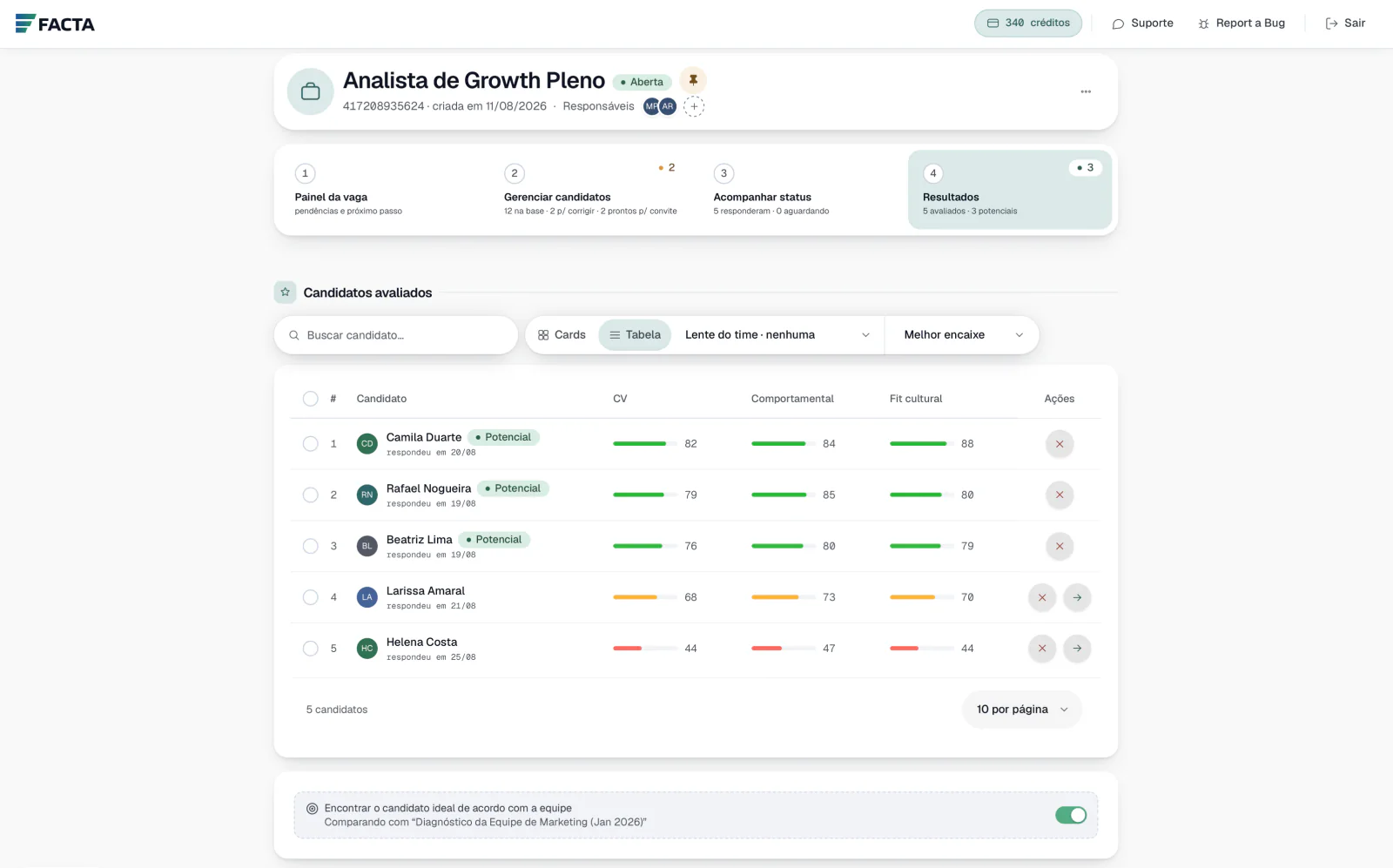1393x868 pixels.
Task: Advance Larissa Amaral with arrow icon
Action: (x=1077, y=597)
